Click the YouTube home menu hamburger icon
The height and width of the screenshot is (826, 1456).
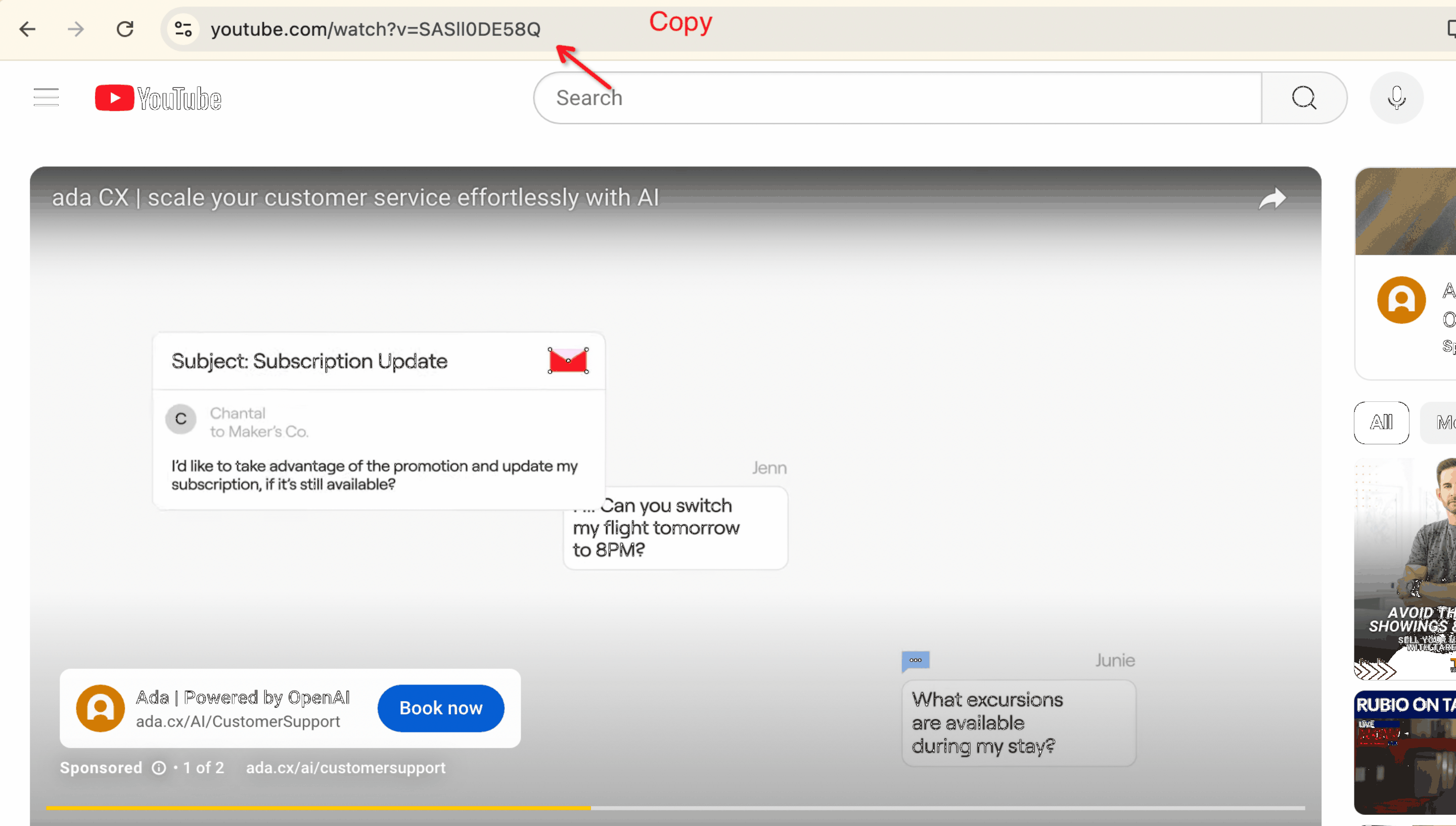coord(45,97)
